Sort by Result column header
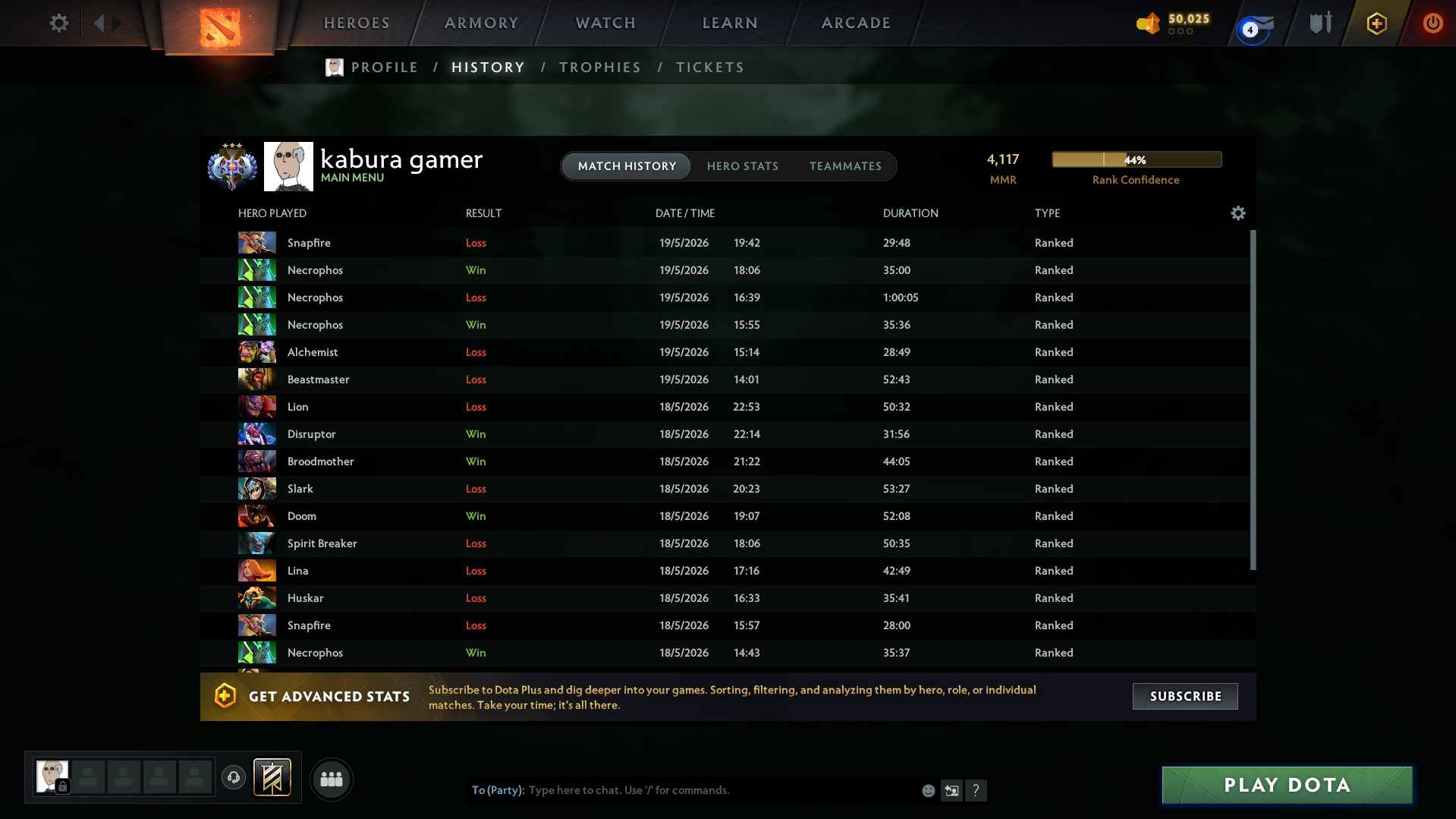 [484, 213]
